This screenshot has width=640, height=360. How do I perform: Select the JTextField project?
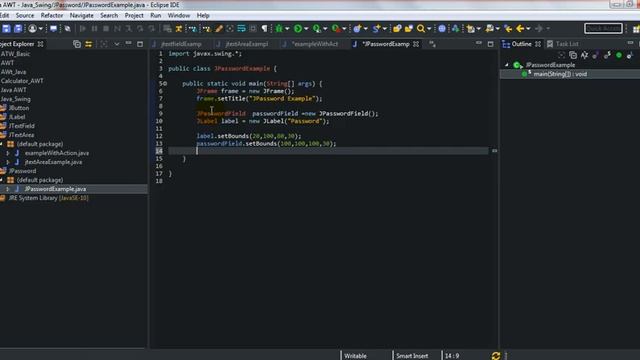click(21, 126)
